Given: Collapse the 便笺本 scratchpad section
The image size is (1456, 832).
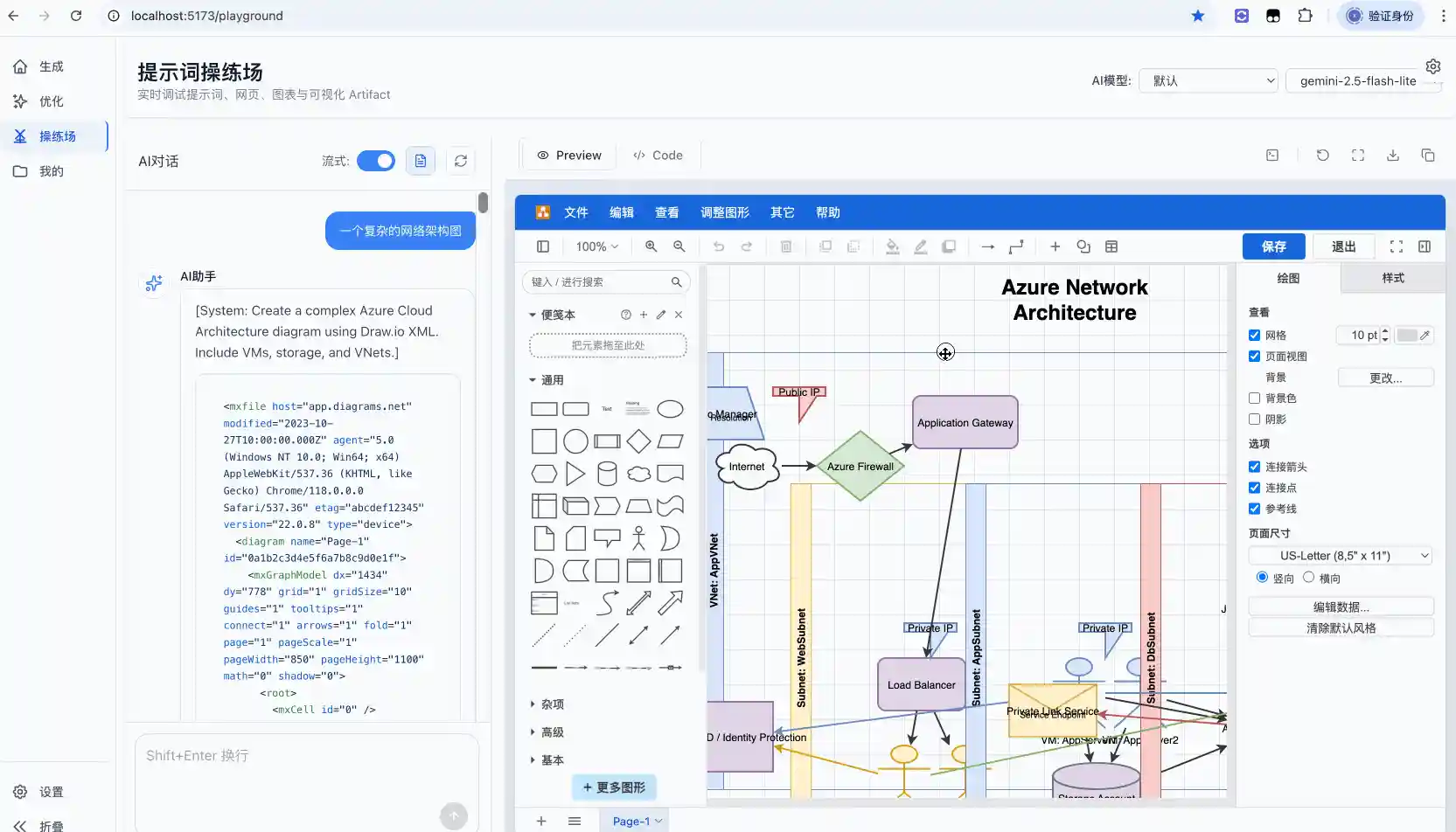Looking at the screenshot, I should pyautogui.click(x=553, y=315).
